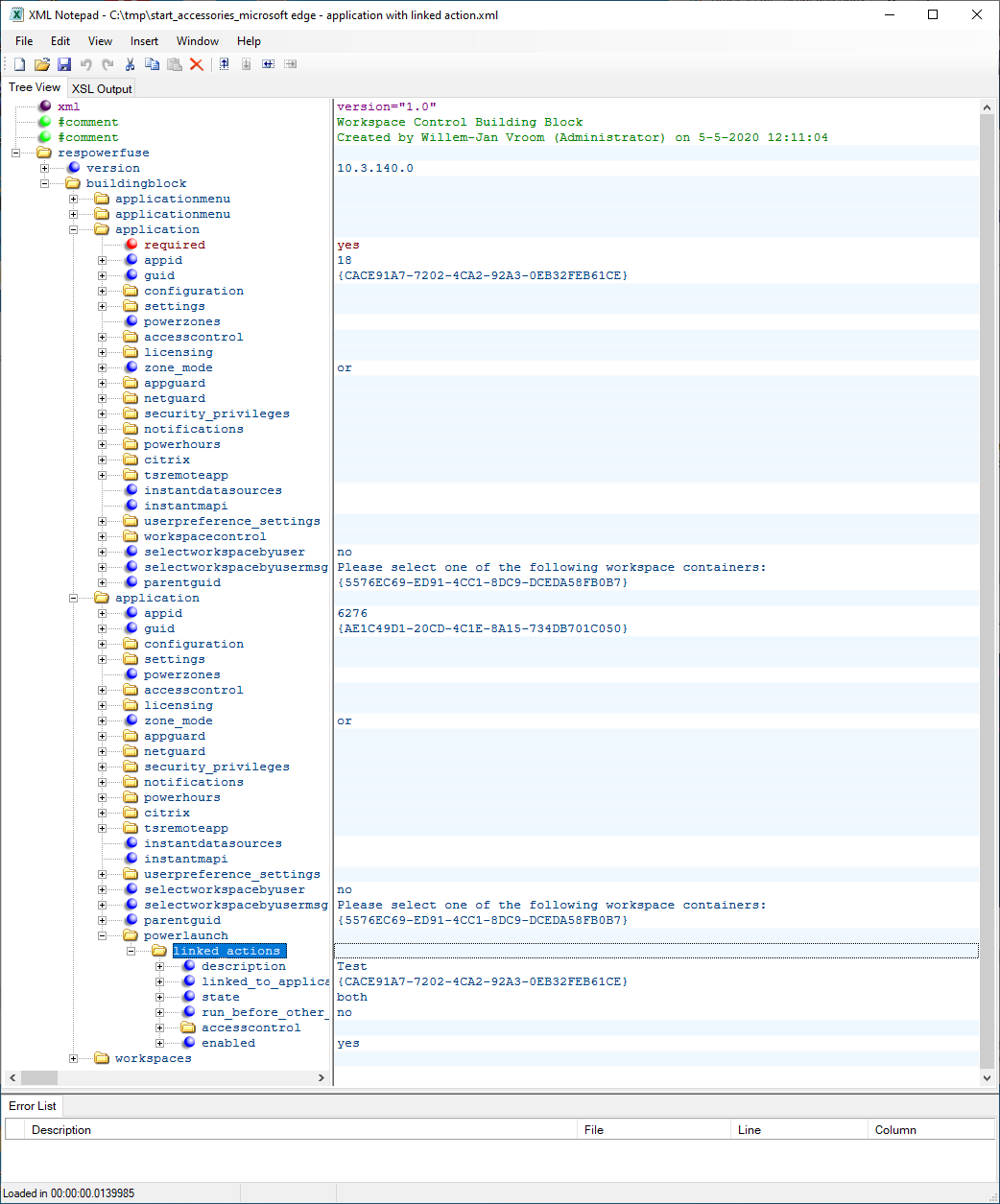The width and height of the screenshot is (1000, 1204).
Task: Expand the first applicationmenu node
Action: 73,199
